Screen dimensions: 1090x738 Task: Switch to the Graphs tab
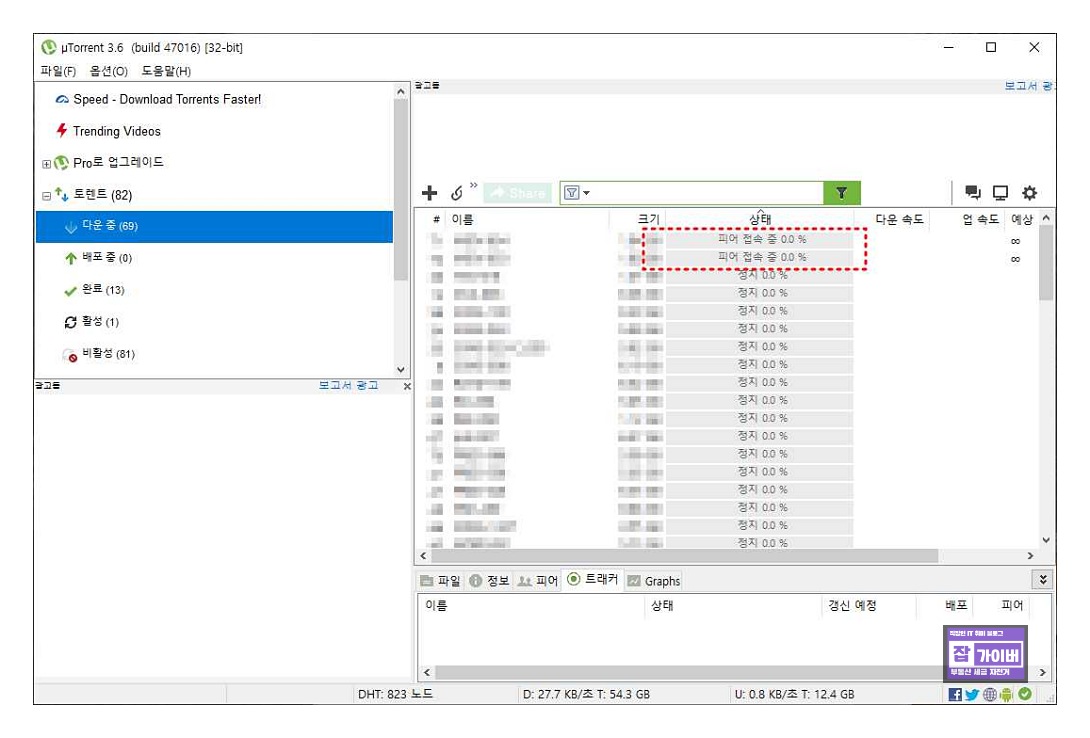click(653, 581)
